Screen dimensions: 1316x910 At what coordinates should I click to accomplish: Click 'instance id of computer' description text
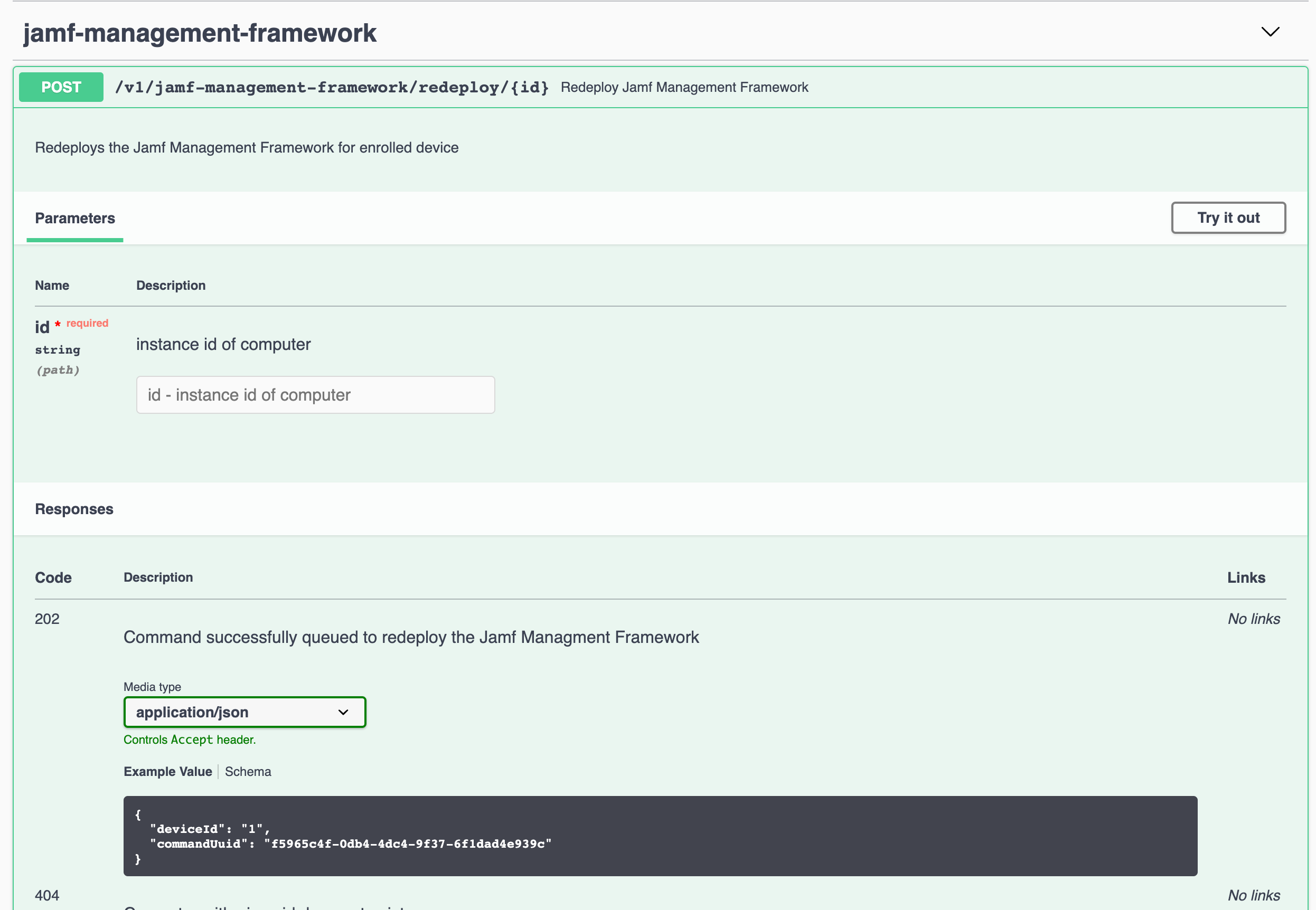tap(223, 344)
